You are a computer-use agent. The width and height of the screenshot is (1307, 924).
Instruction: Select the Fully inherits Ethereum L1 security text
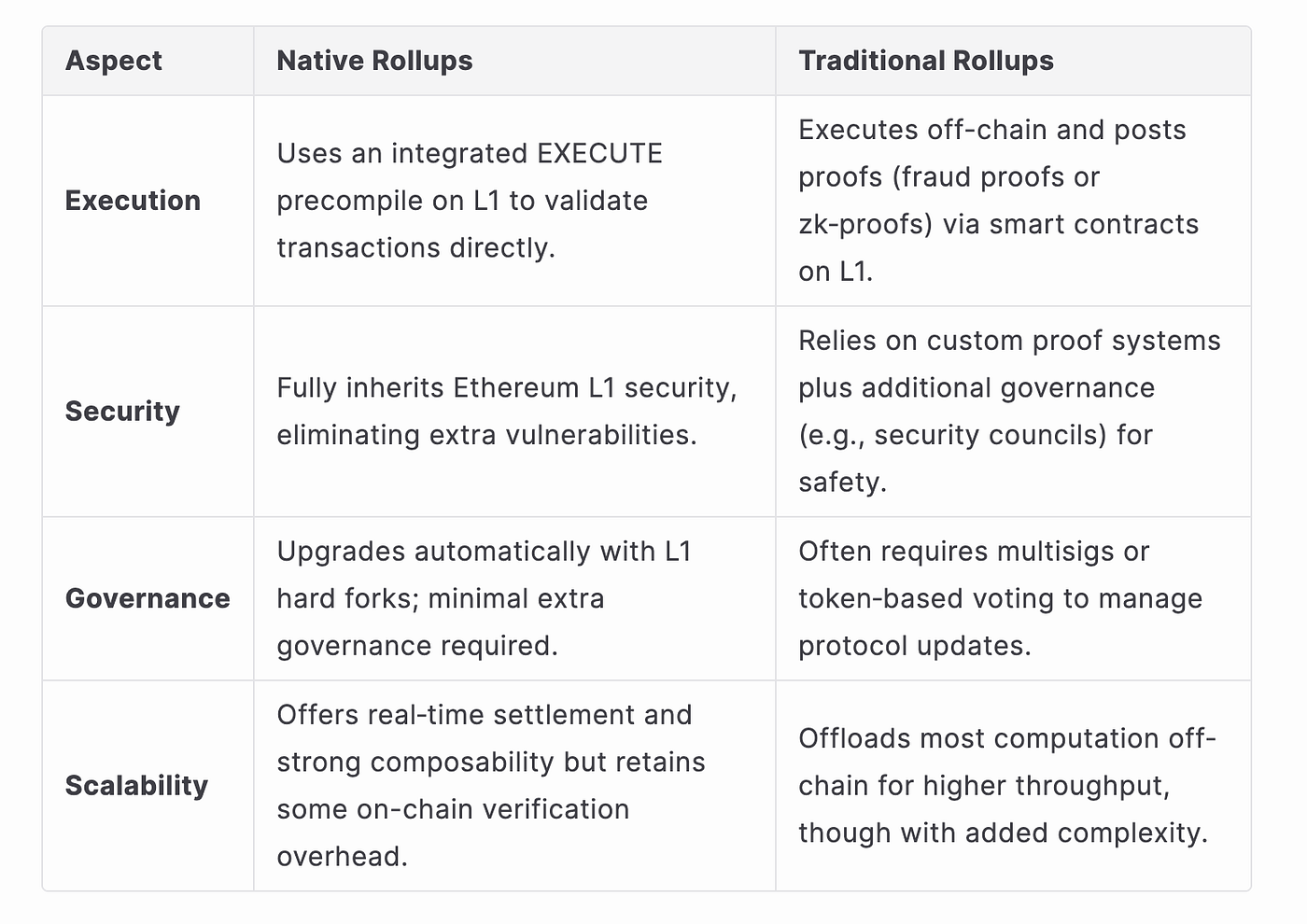click(507, 387)
